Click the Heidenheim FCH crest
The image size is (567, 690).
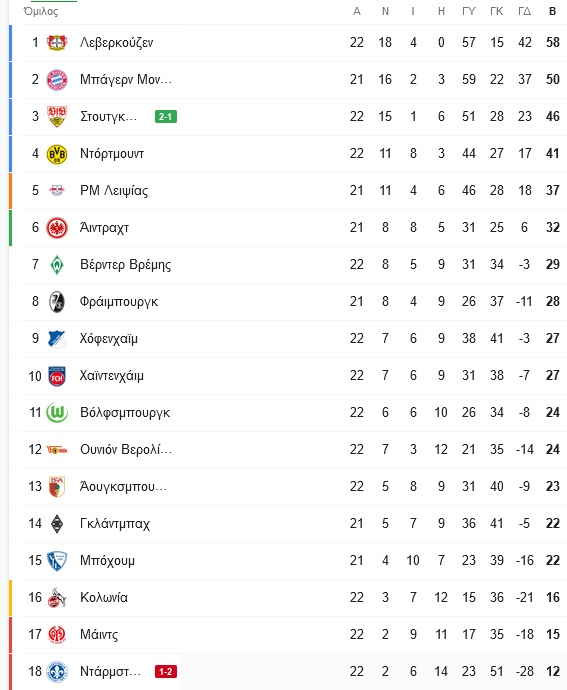(57, 376)
